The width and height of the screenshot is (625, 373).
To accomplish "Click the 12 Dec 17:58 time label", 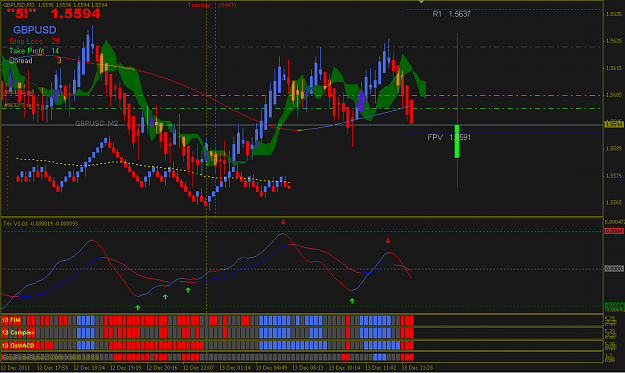I will point(53,367).
